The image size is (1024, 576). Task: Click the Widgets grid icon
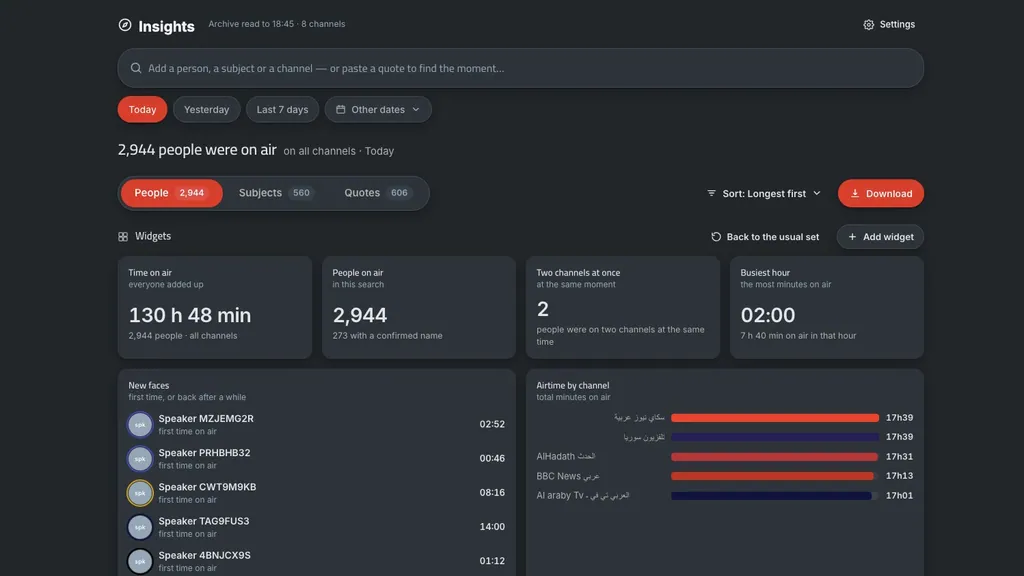(x=123, y=236)
